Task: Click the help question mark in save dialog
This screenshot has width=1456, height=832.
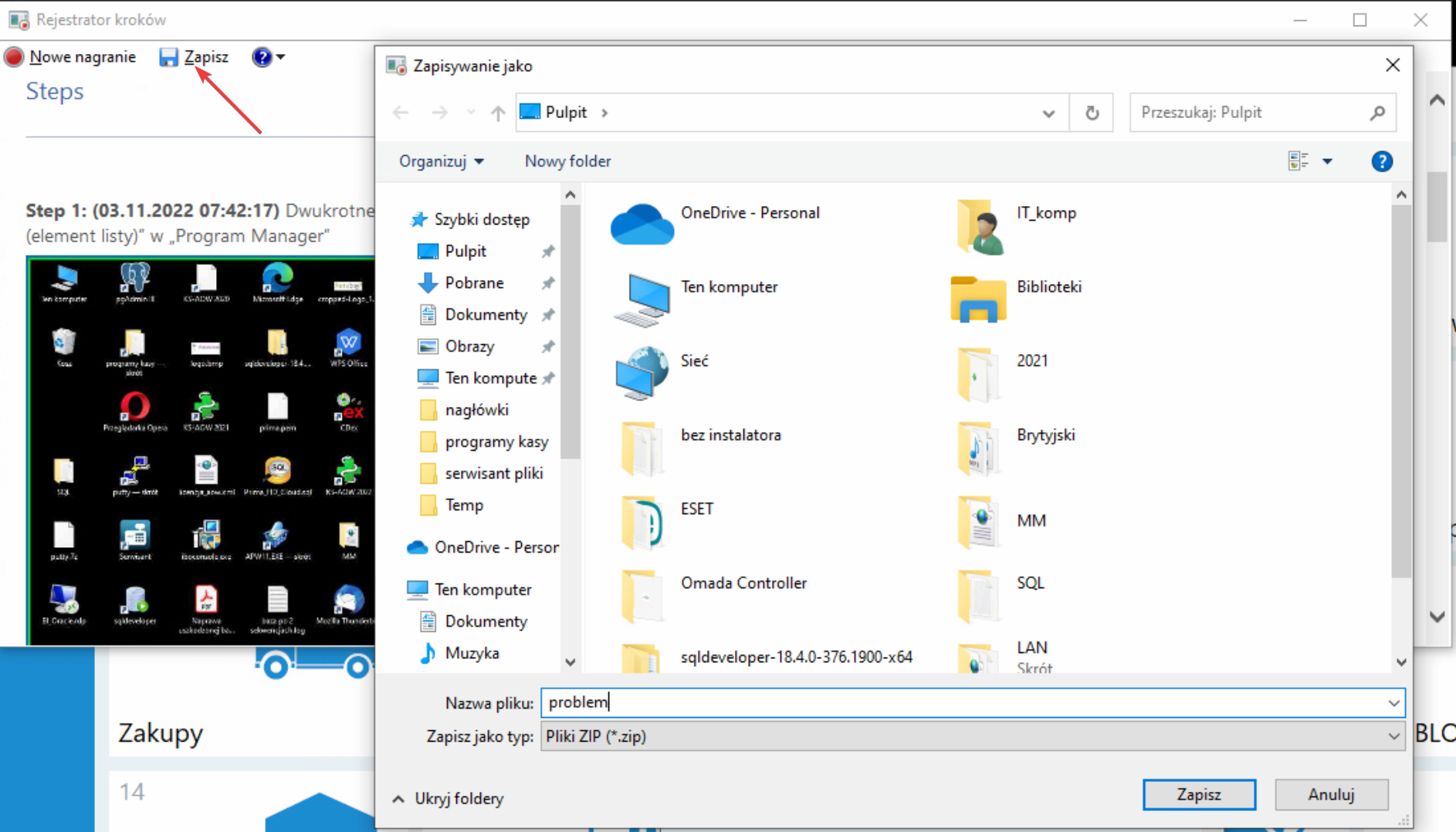Action: click(x=1381, y=161)
